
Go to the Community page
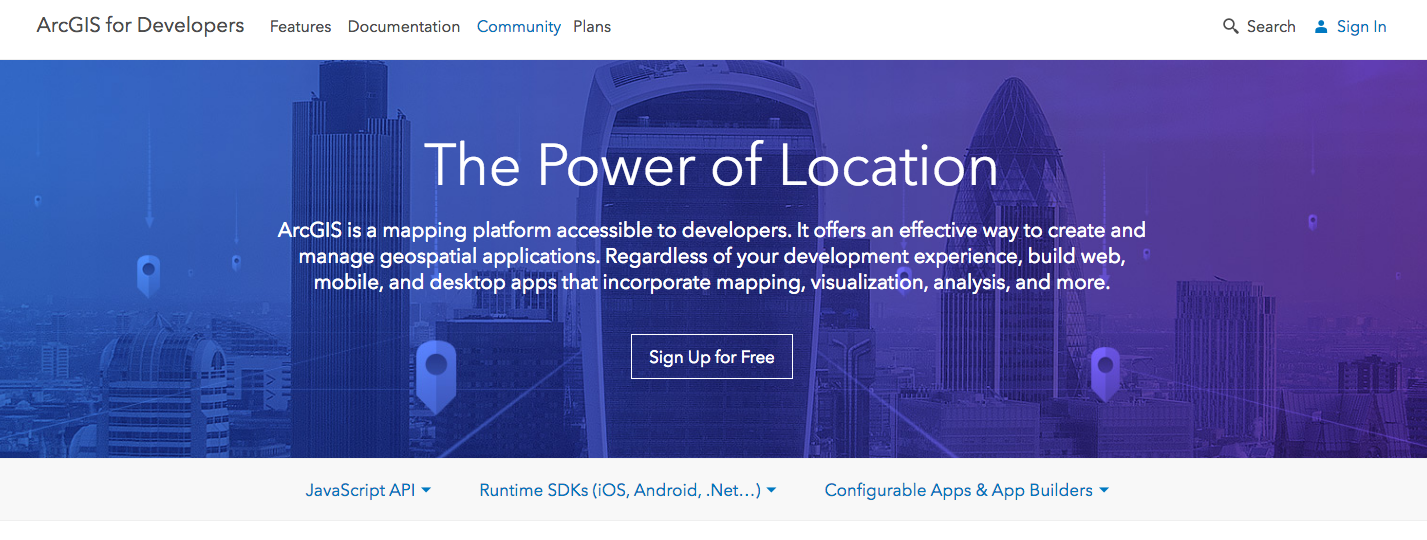click(x=518, y=27)
